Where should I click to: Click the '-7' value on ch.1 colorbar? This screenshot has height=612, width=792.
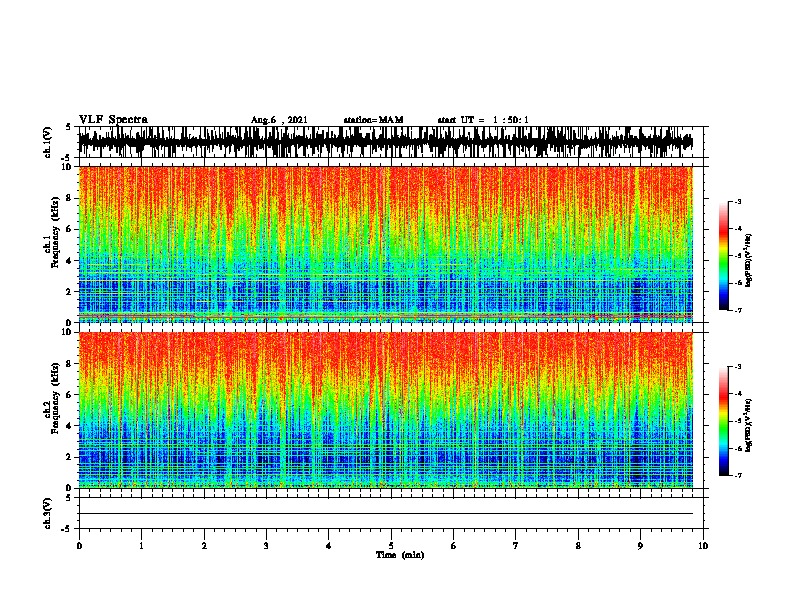(x=737, y=310)
